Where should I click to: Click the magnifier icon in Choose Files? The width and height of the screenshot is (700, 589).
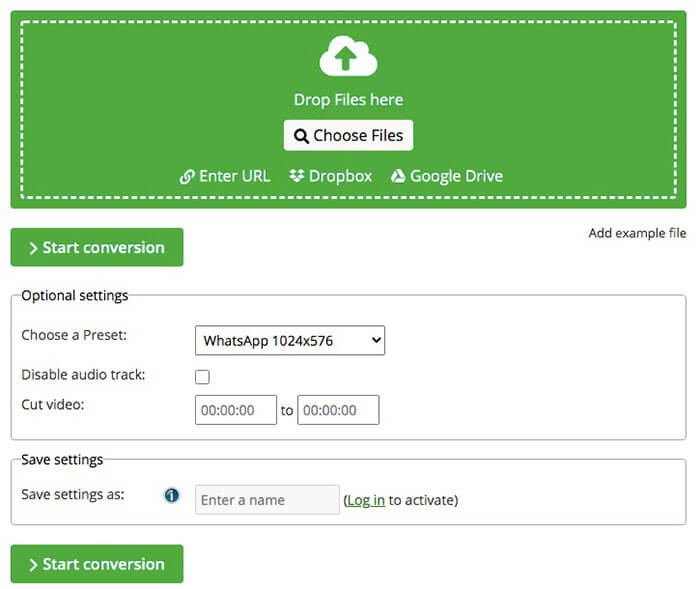[x=301, y=136]
